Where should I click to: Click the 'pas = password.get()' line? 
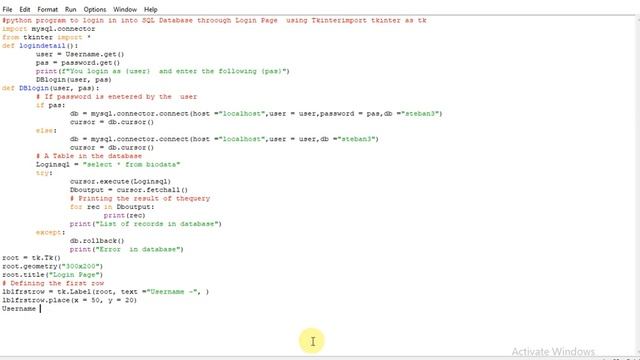[x=78, y=62]
